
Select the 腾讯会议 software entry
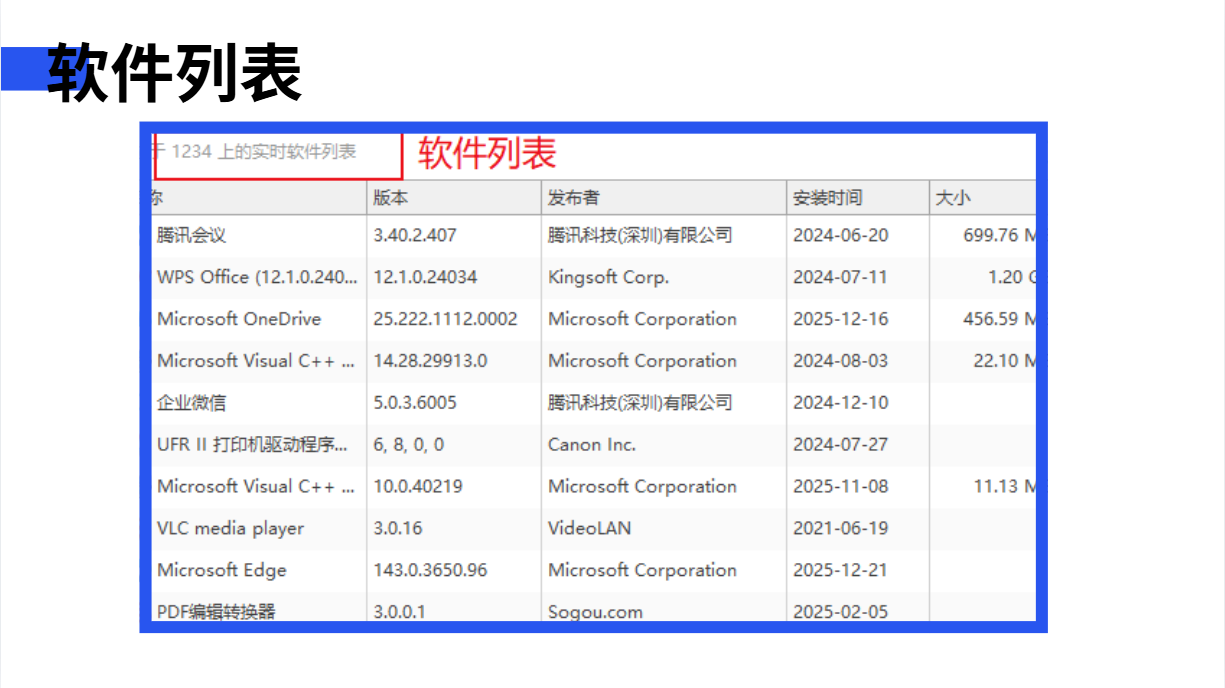pyautogui.click(x=191, y=235)
